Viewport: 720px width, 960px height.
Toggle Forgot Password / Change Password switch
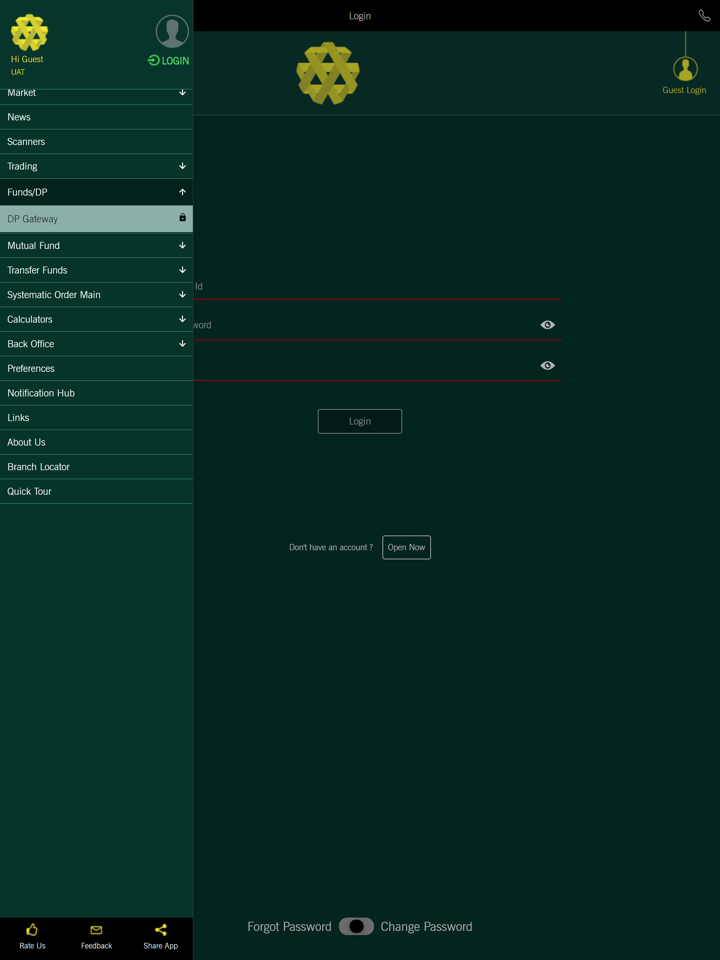[x=356, y=926]
